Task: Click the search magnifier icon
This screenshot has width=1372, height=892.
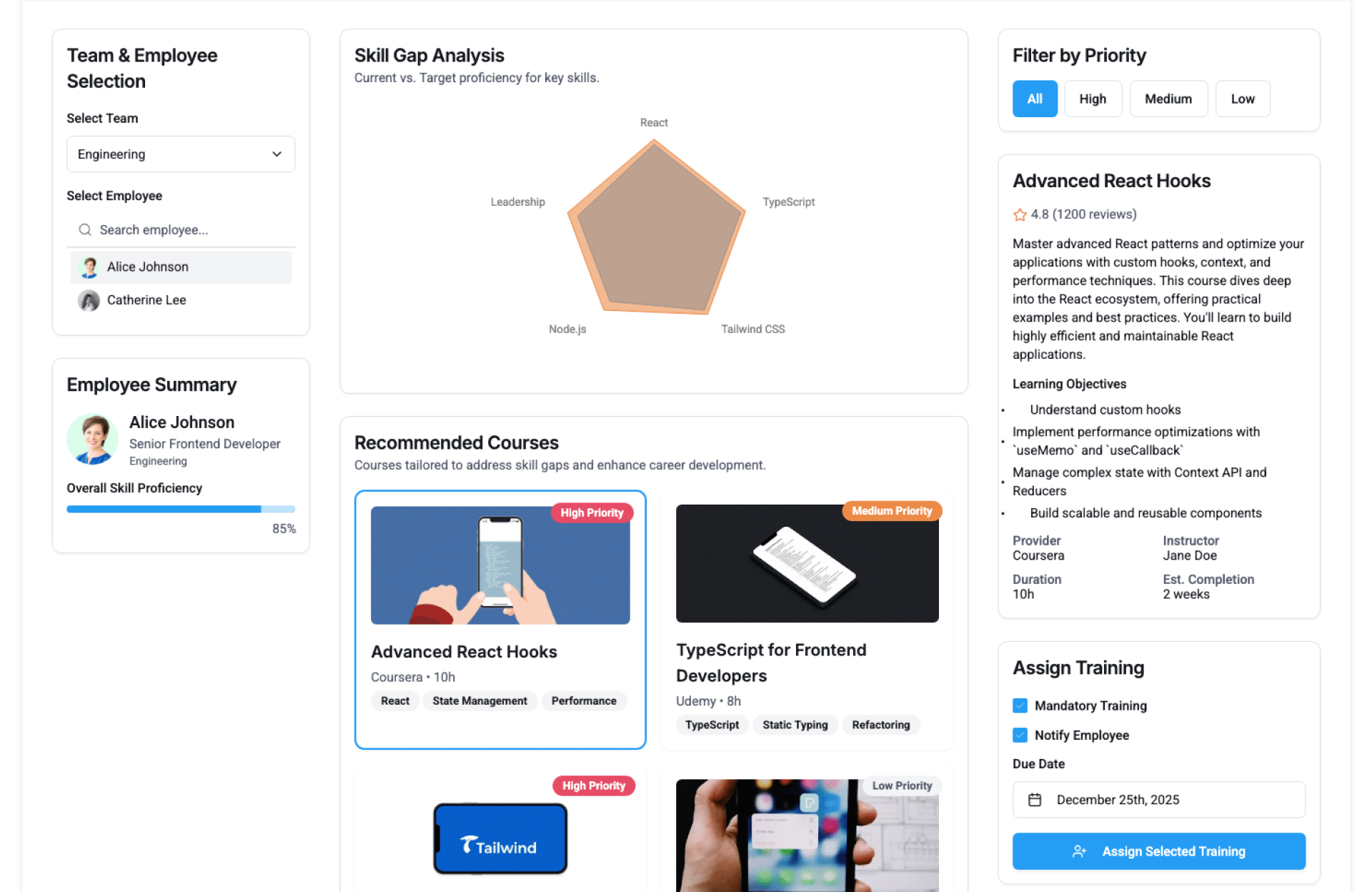Action: 85,229
